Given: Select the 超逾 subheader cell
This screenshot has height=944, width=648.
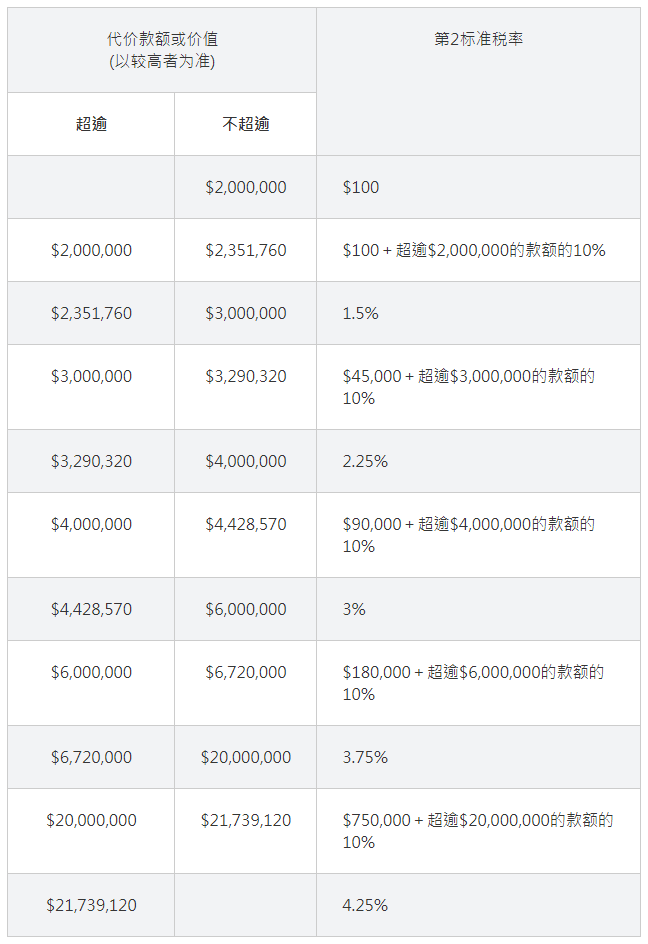Looking at the screenshot, I should tap(91, 124).
